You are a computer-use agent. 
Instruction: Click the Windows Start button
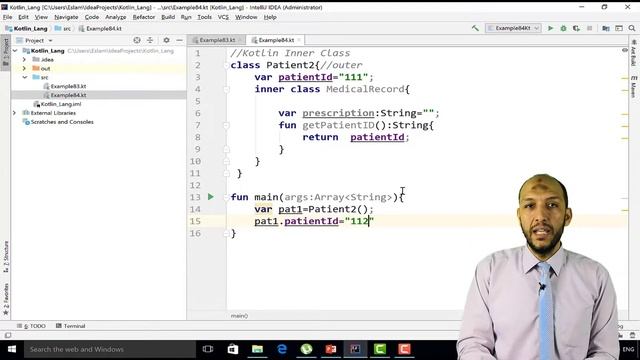coord(12,349)
